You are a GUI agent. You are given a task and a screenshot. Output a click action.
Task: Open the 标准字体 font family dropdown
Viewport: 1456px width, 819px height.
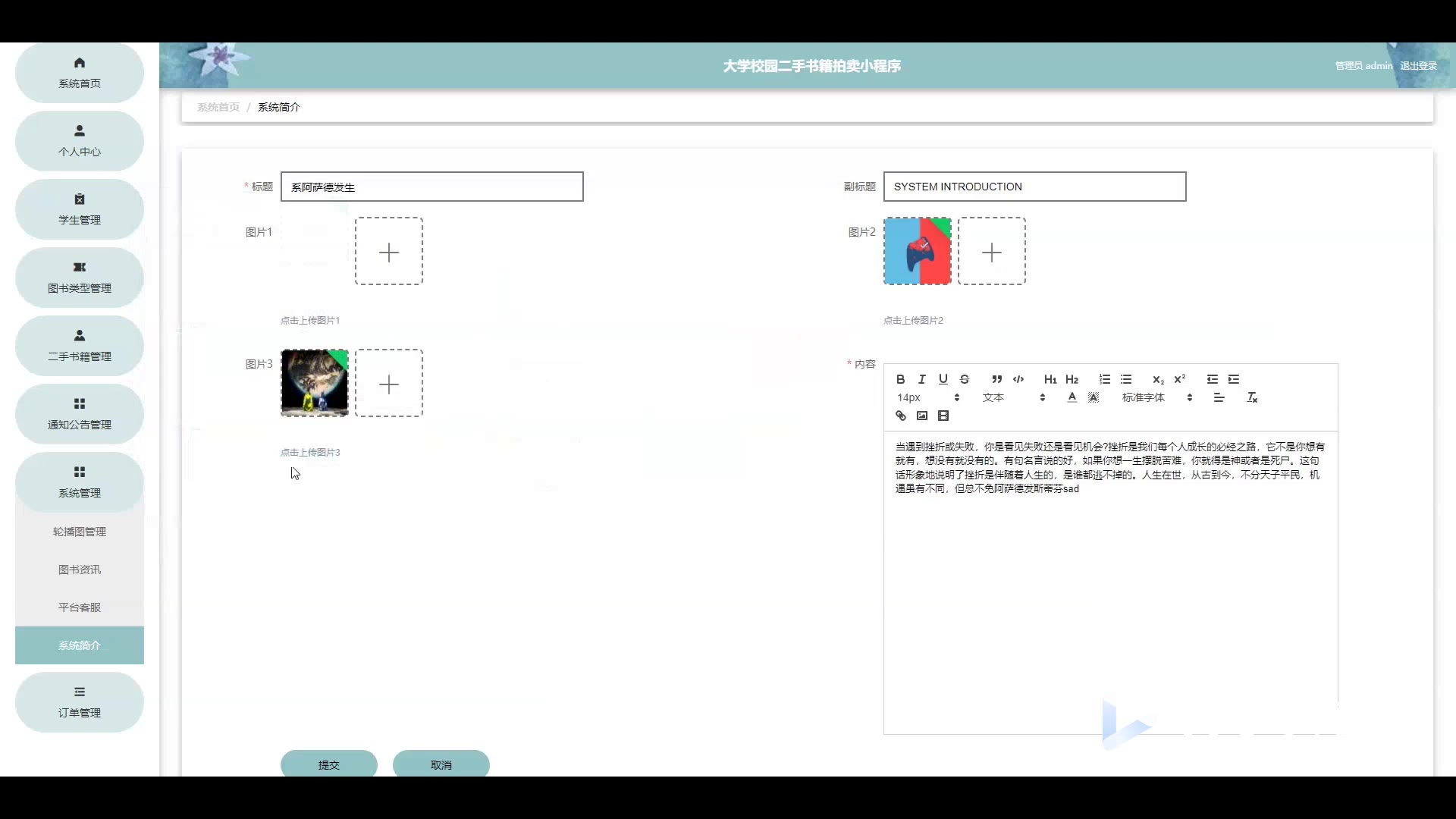coord(1156,397)
